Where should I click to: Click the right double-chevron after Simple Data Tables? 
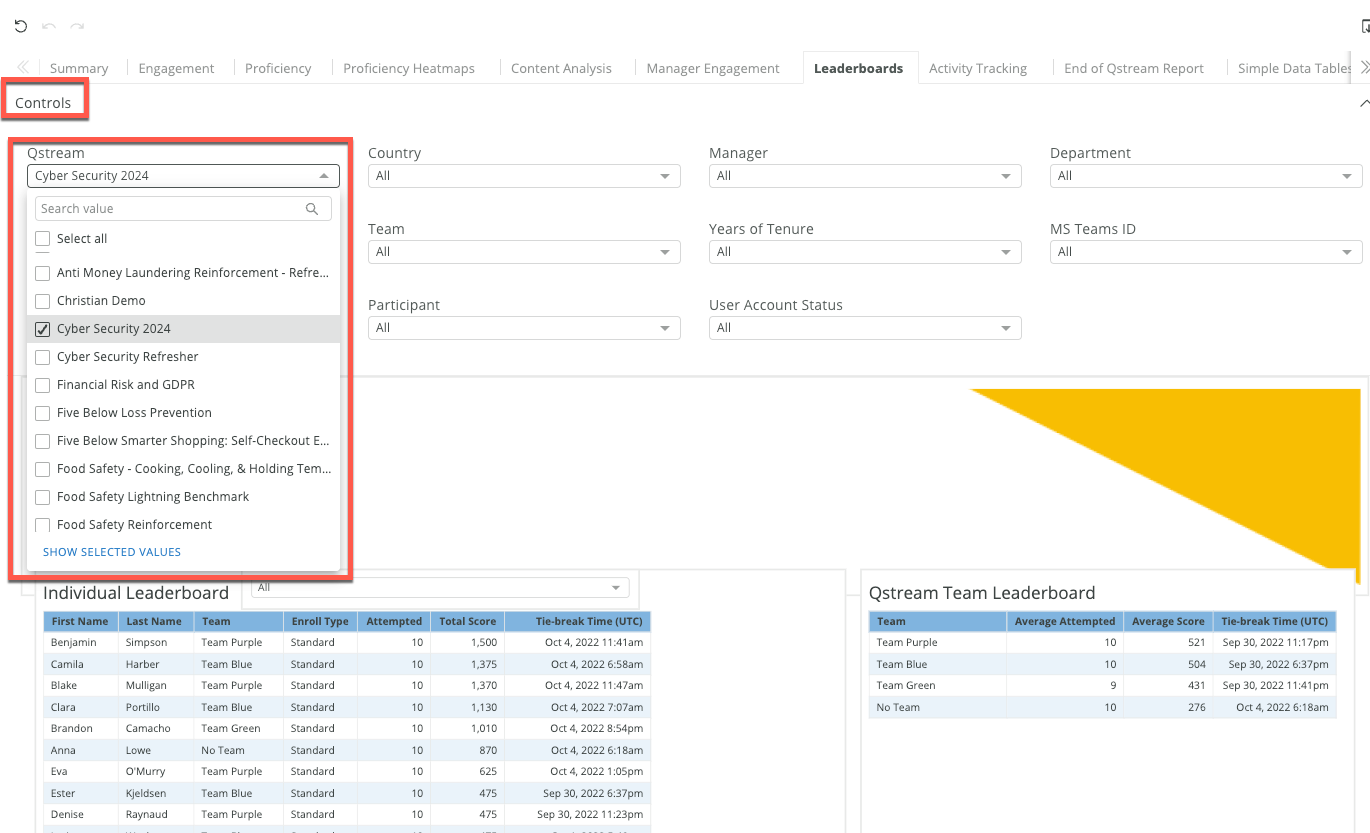[1364, 65]
